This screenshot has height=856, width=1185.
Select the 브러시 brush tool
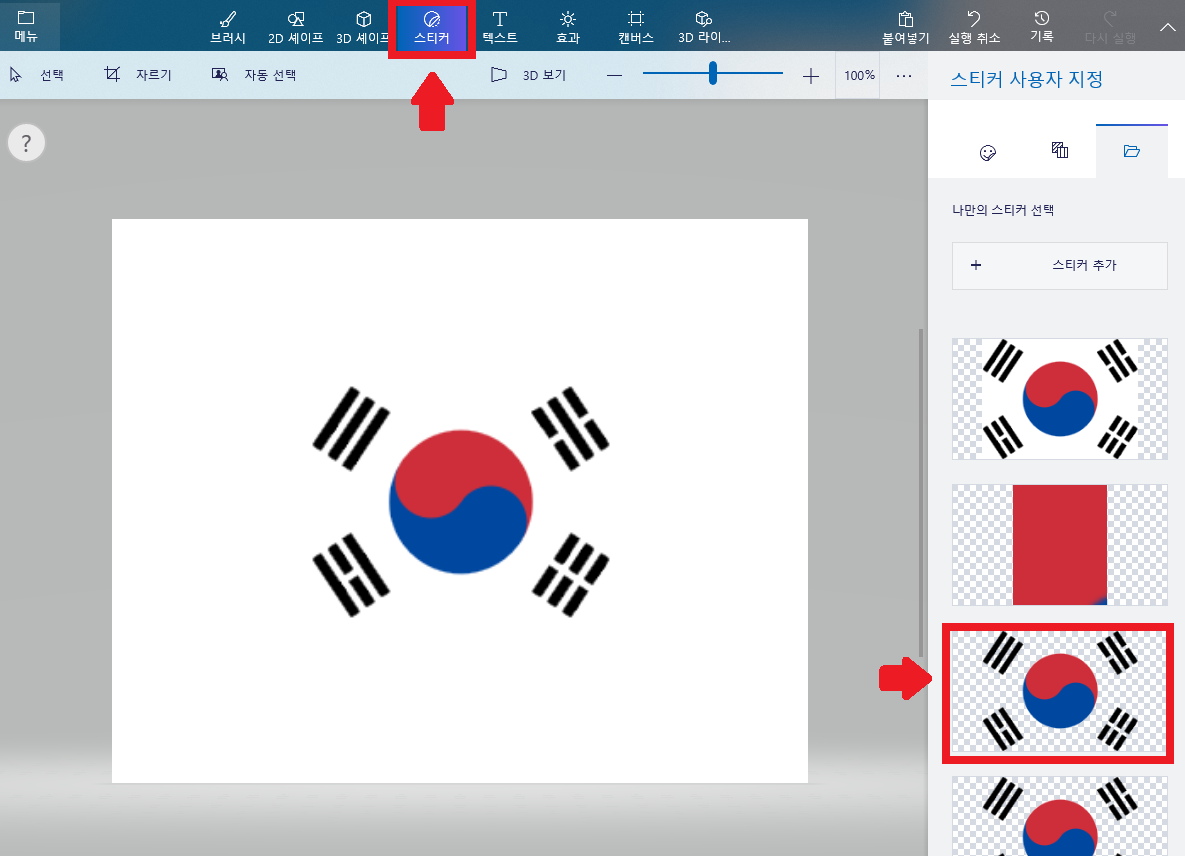click(227, 27)
